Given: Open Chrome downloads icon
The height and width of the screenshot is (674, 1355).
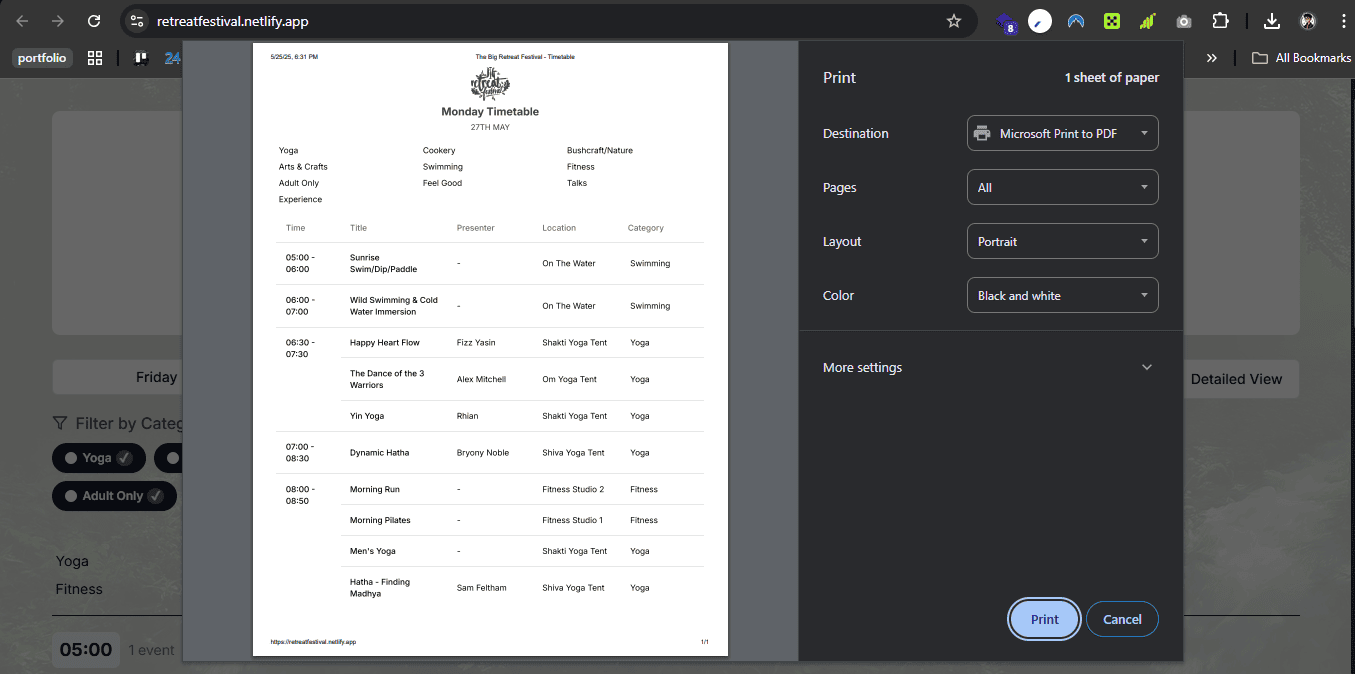Looking at the screenshot, I should pyautogui.click(x=1272, y=21).
